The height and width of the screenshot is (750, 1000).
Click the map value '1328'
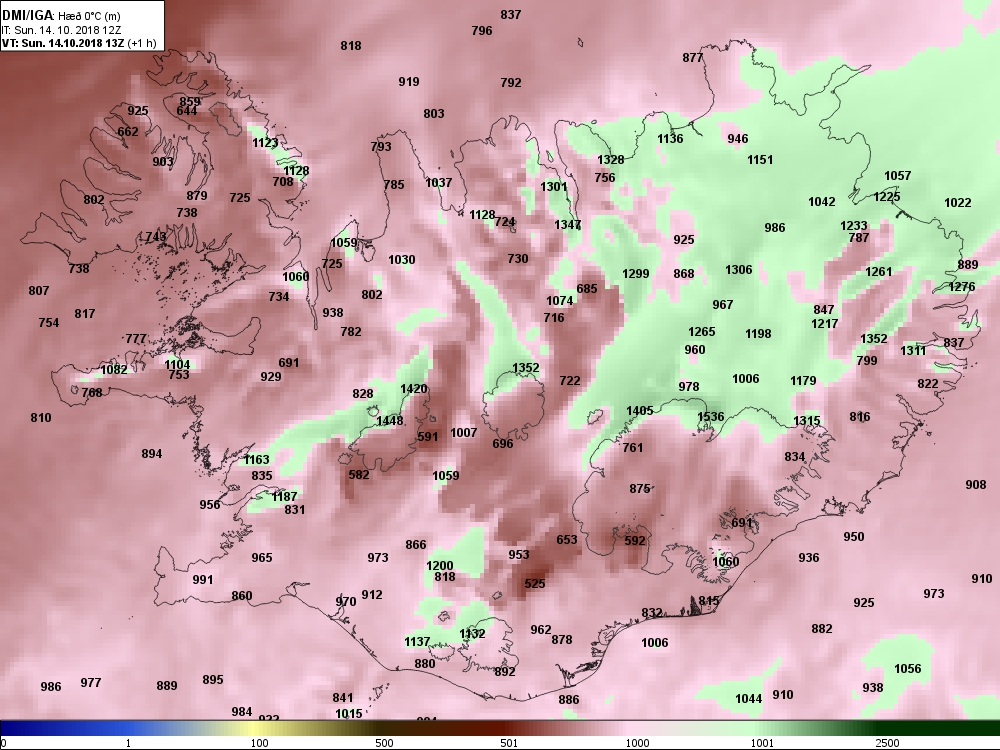(610, 159)
